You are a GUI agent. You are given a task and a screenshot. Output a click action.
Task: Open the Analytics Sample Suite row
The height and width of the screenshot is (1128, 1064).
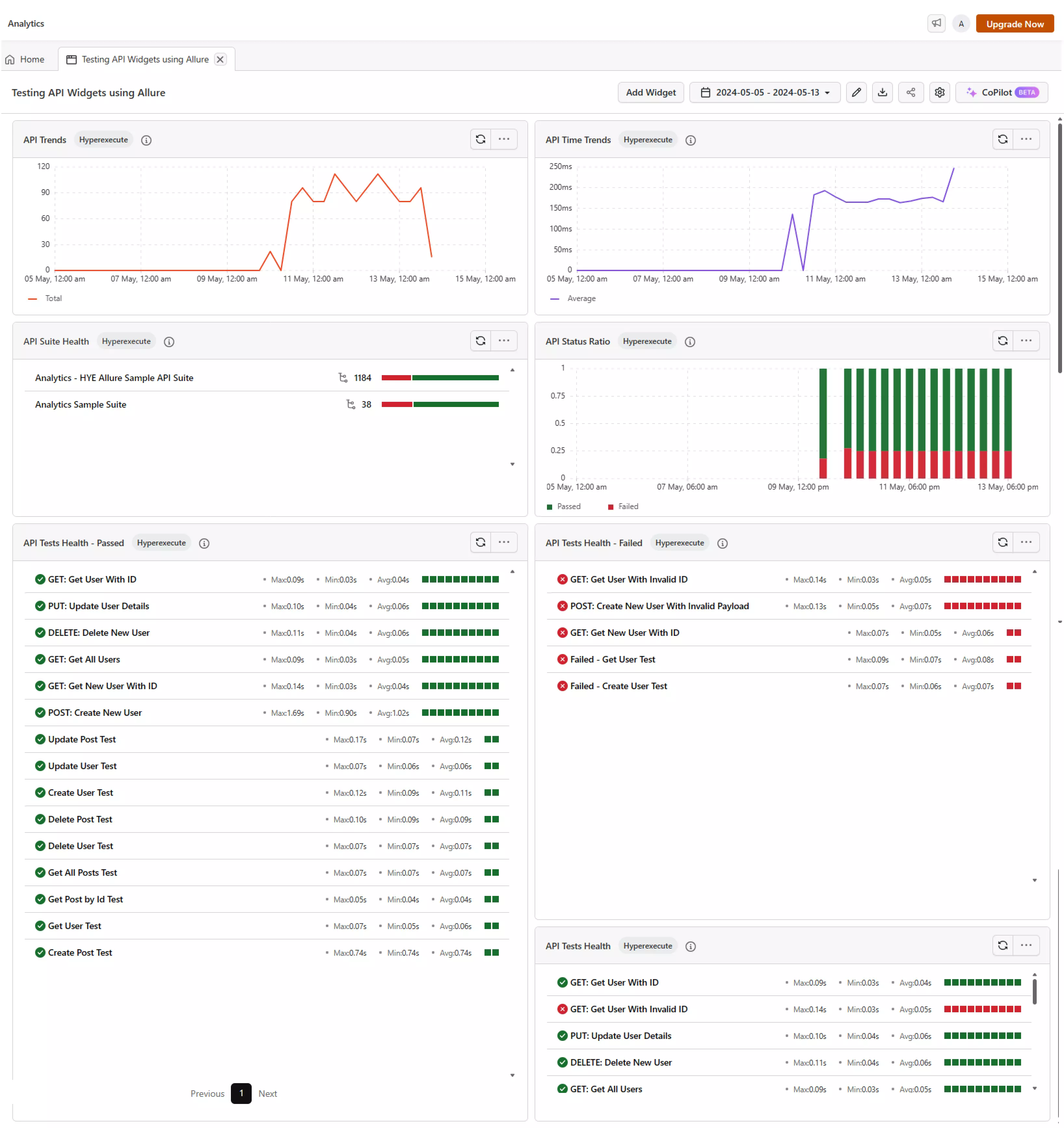[x=266, y=405]
